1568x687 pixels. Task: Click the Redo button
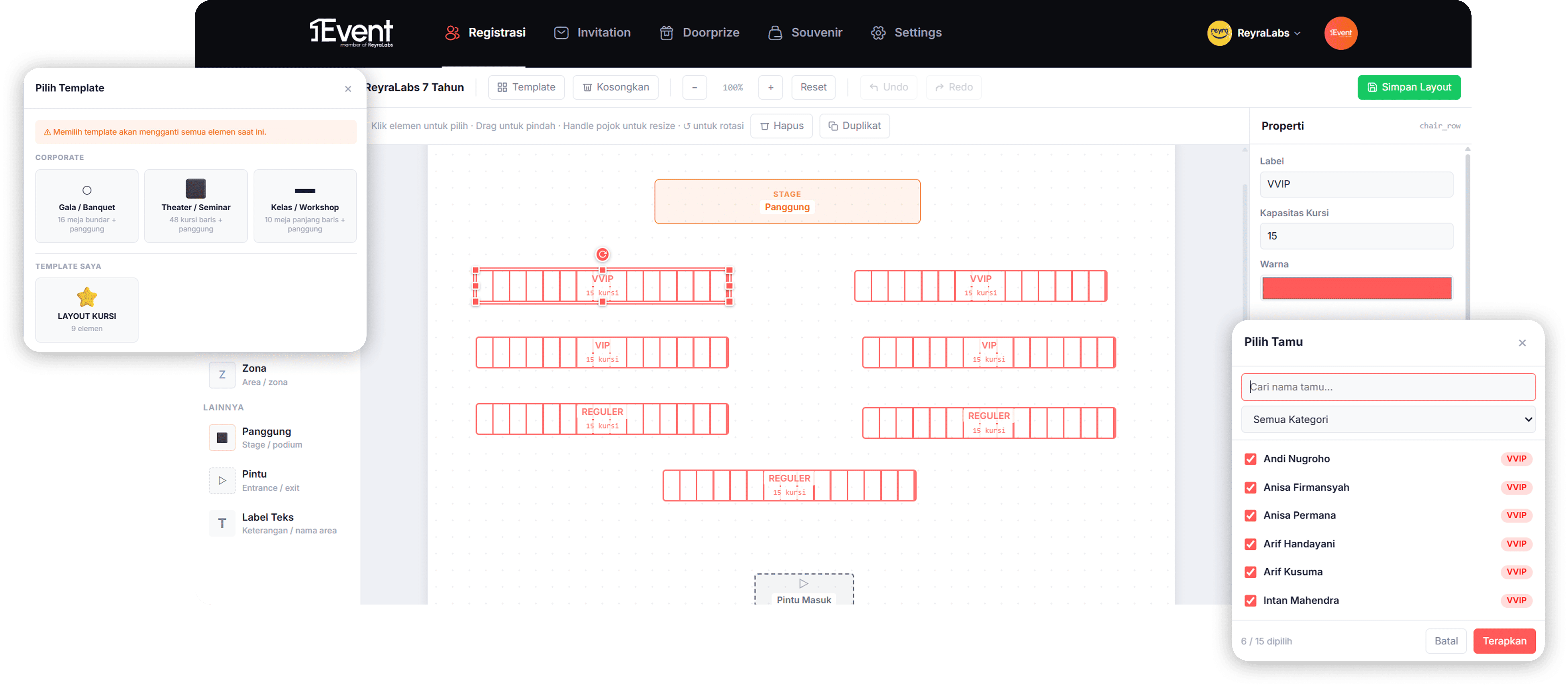(x=954, y=87)
